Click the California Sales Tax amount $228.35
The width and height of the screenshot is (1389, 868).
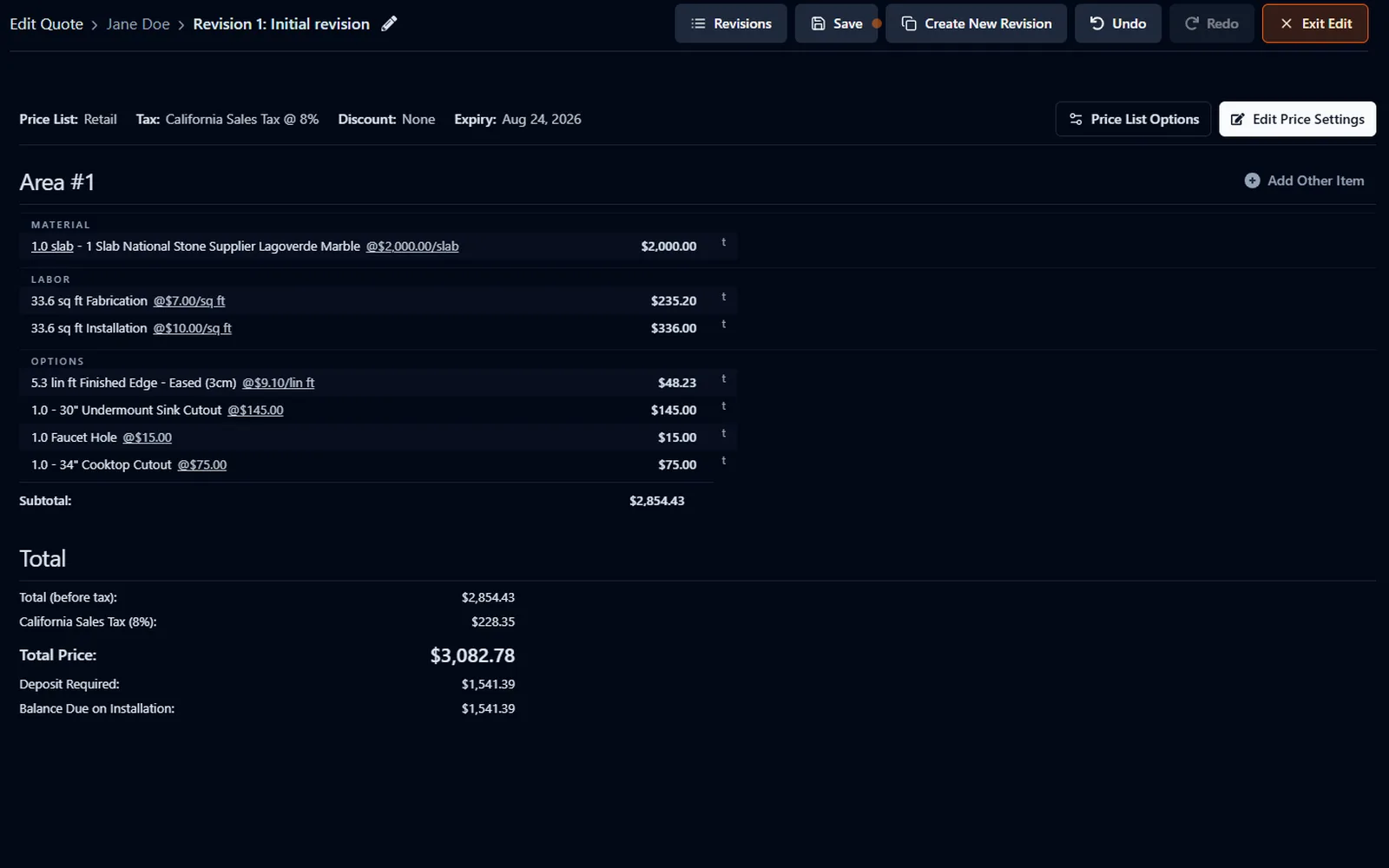click(x=493, y=621)
